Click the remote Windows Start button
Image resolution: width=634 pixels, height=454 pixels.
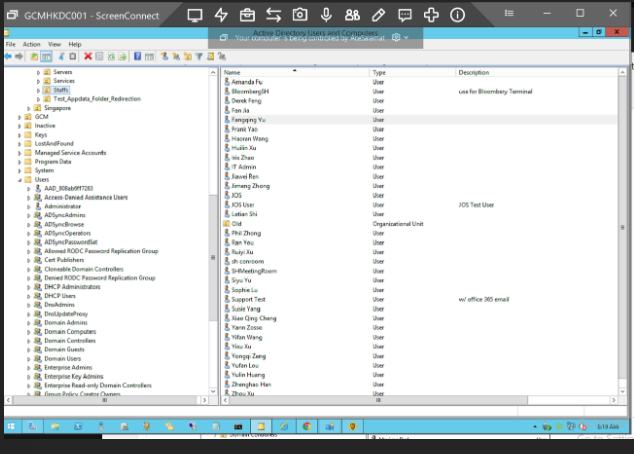[11, 426]
